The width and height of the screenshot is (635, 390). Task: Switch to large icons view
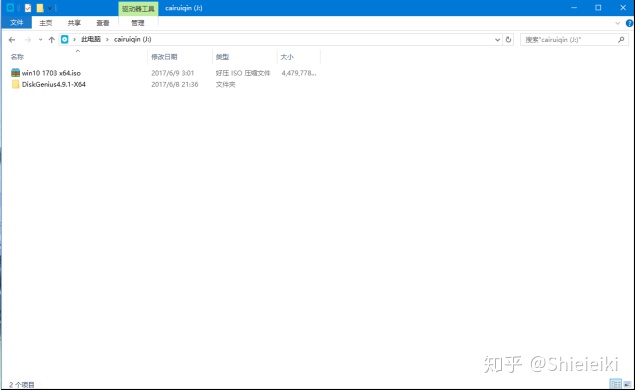(627, 384)
